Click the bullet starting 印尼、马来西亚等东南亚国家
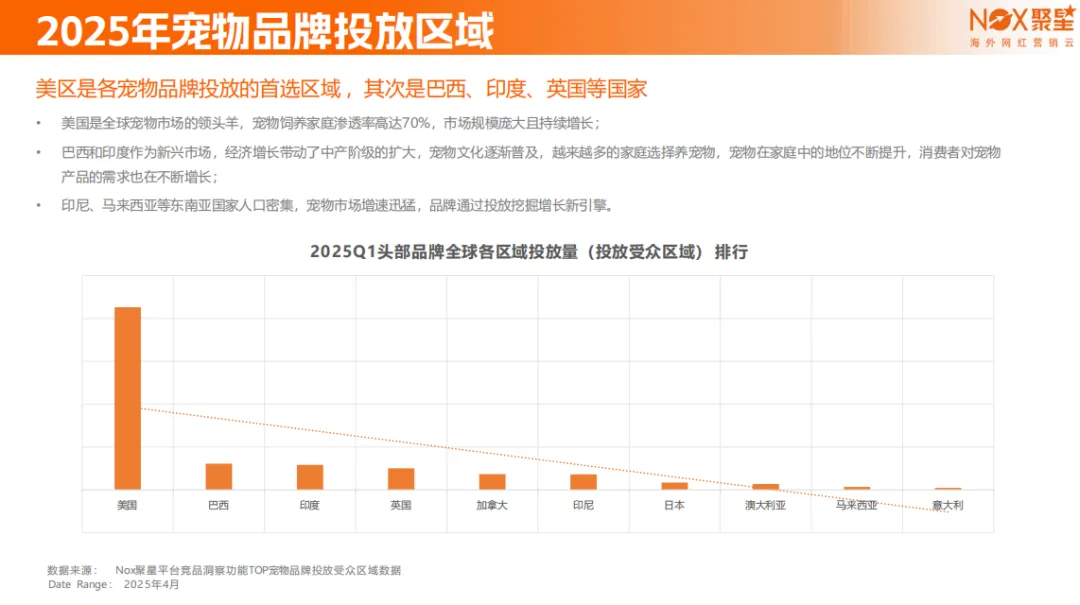 click(337, 205)
